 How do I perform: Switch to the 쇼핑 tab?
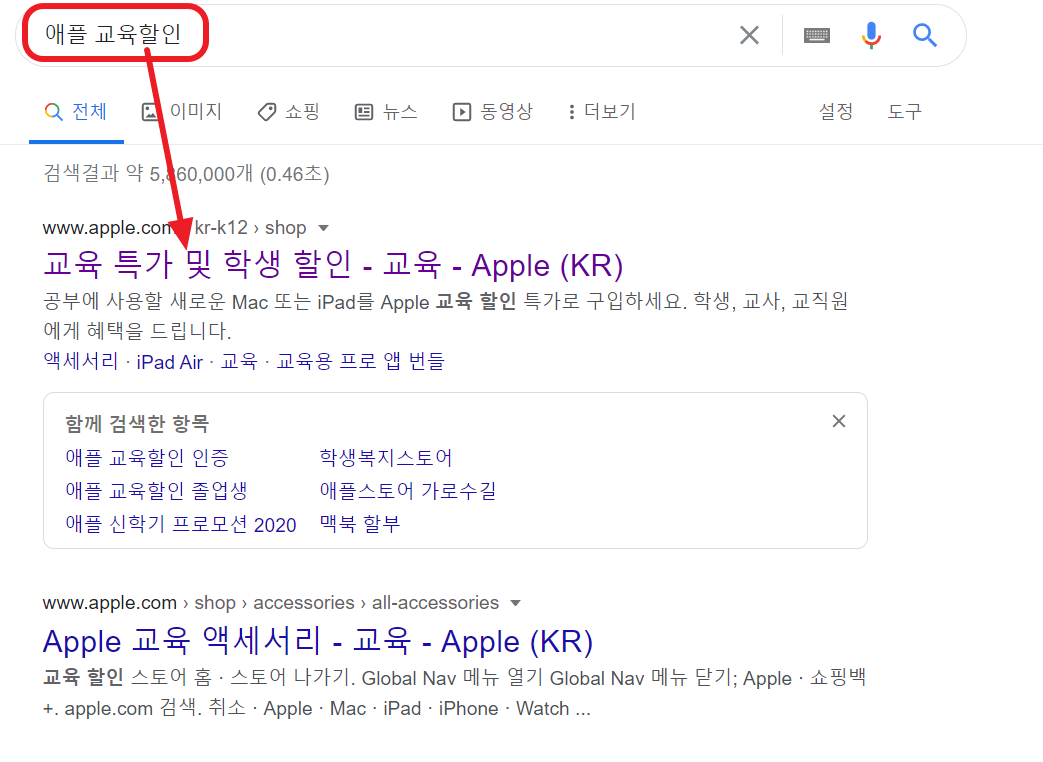point(289,112)
